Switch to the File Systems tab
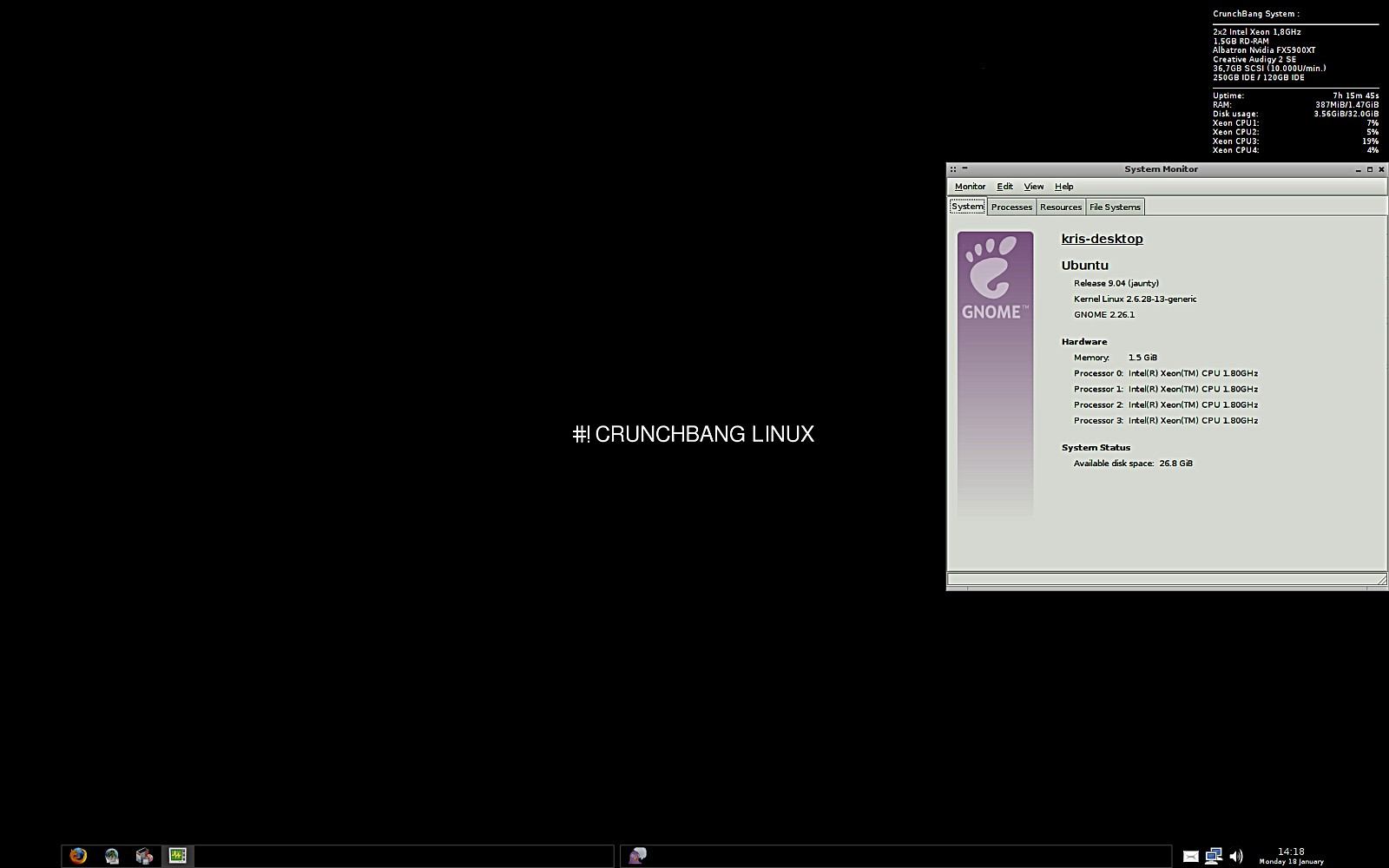Viewport: 1389px width, 868px height. 1115,207
